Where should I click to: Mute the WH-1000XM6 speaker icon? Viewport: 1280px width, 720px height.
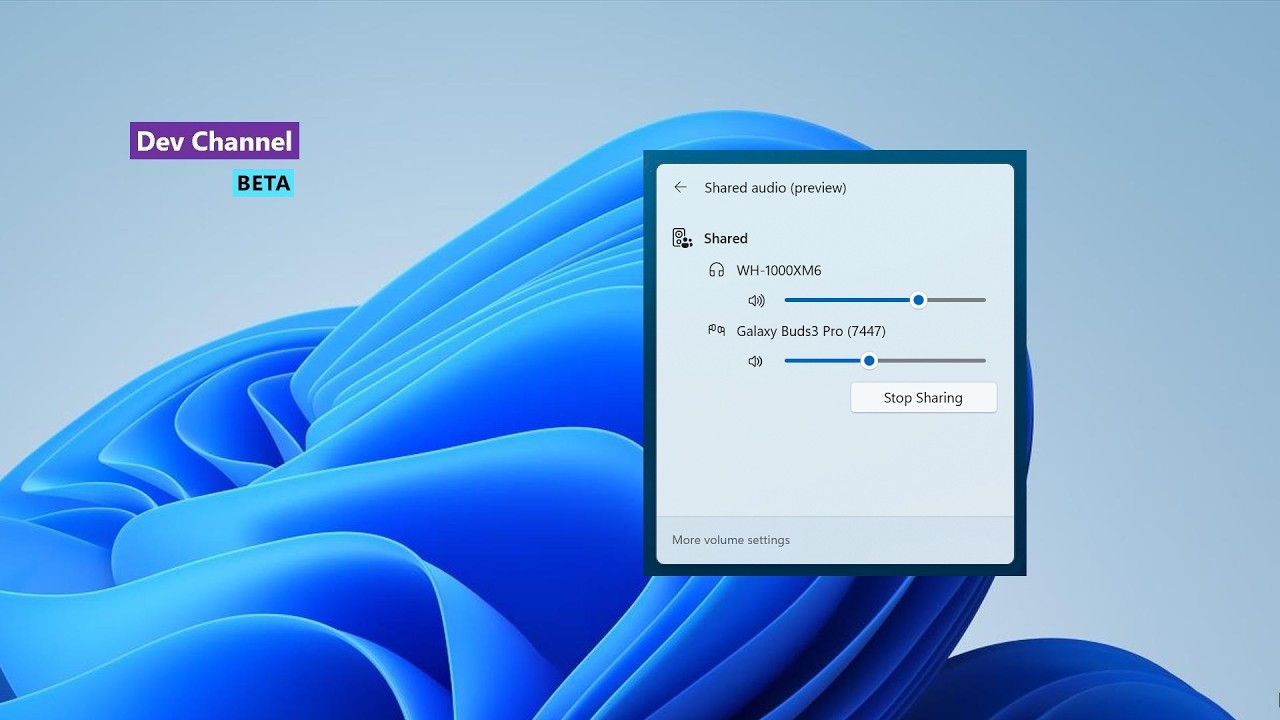pos(756,300)
